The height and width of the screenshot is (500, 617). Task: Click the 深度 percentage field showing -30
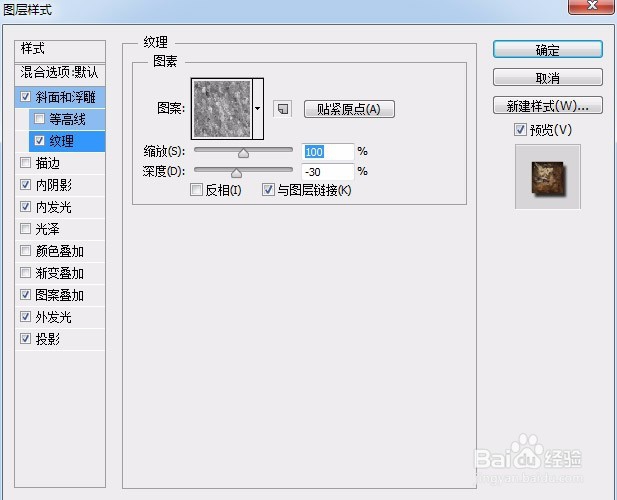[x=327, y=172]
